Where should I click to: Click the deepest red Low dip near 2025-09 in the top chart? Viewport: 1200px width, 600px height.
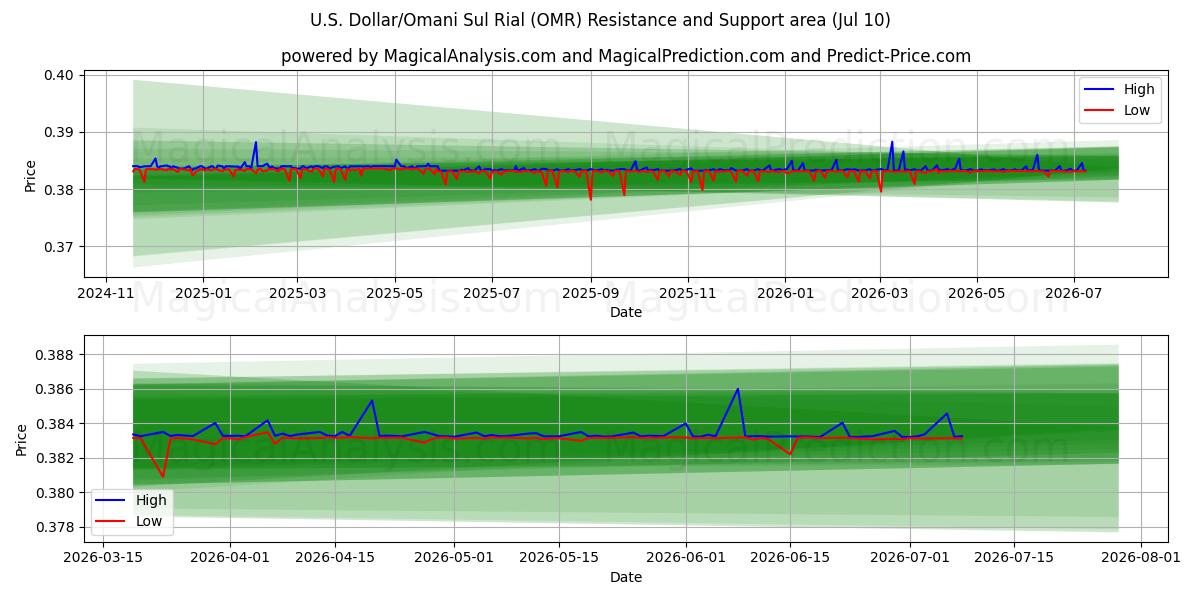(x=590, y=199)
